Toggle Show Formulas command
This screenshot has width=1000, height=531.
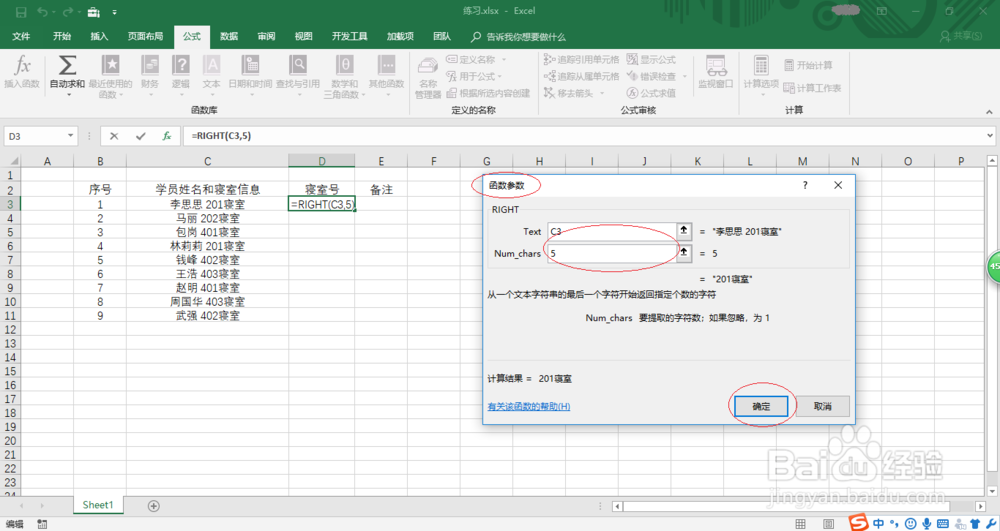tap(651, 59)
